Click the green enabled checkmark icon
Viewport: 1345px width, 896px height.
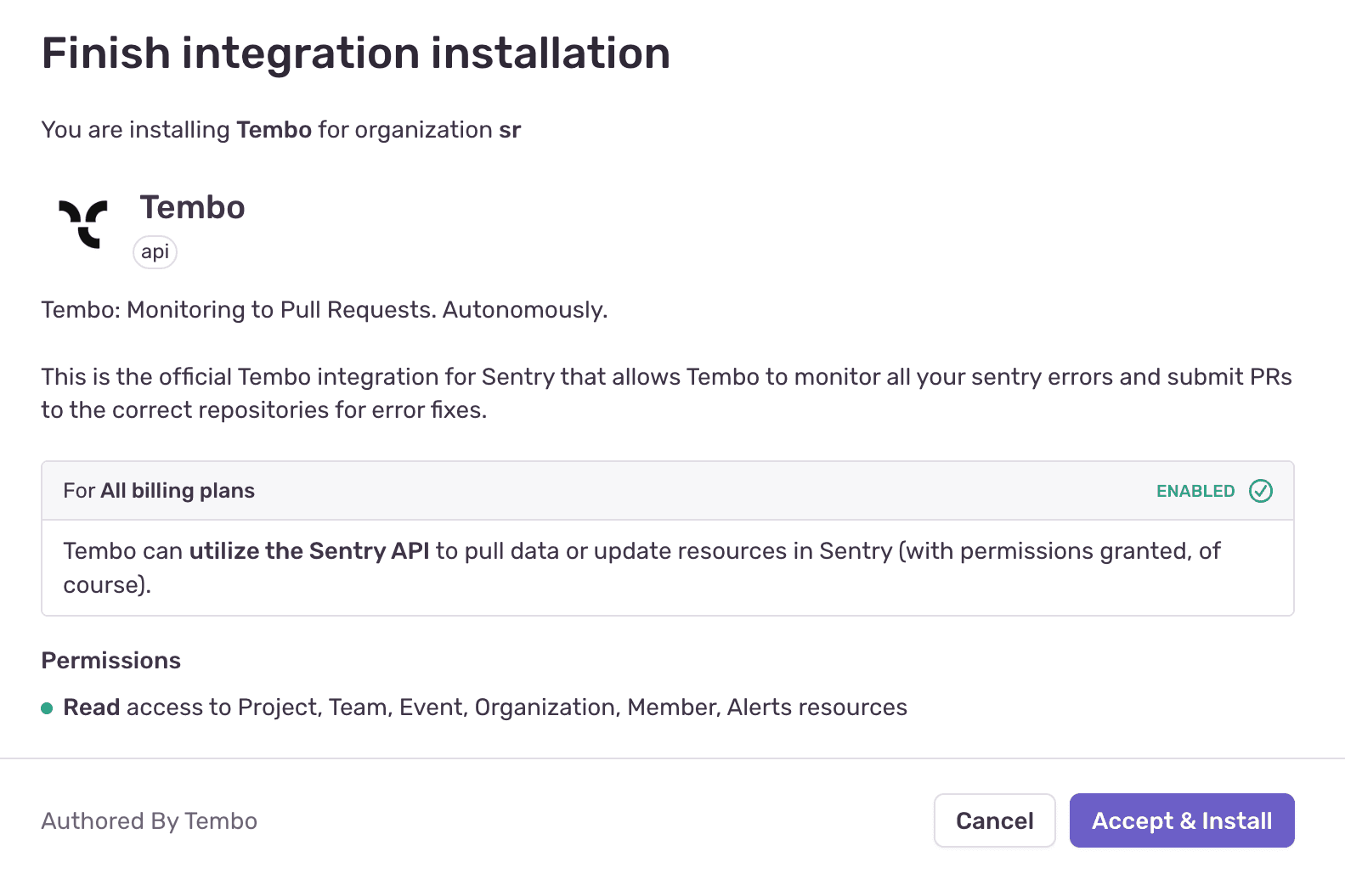coord(1261,491)
